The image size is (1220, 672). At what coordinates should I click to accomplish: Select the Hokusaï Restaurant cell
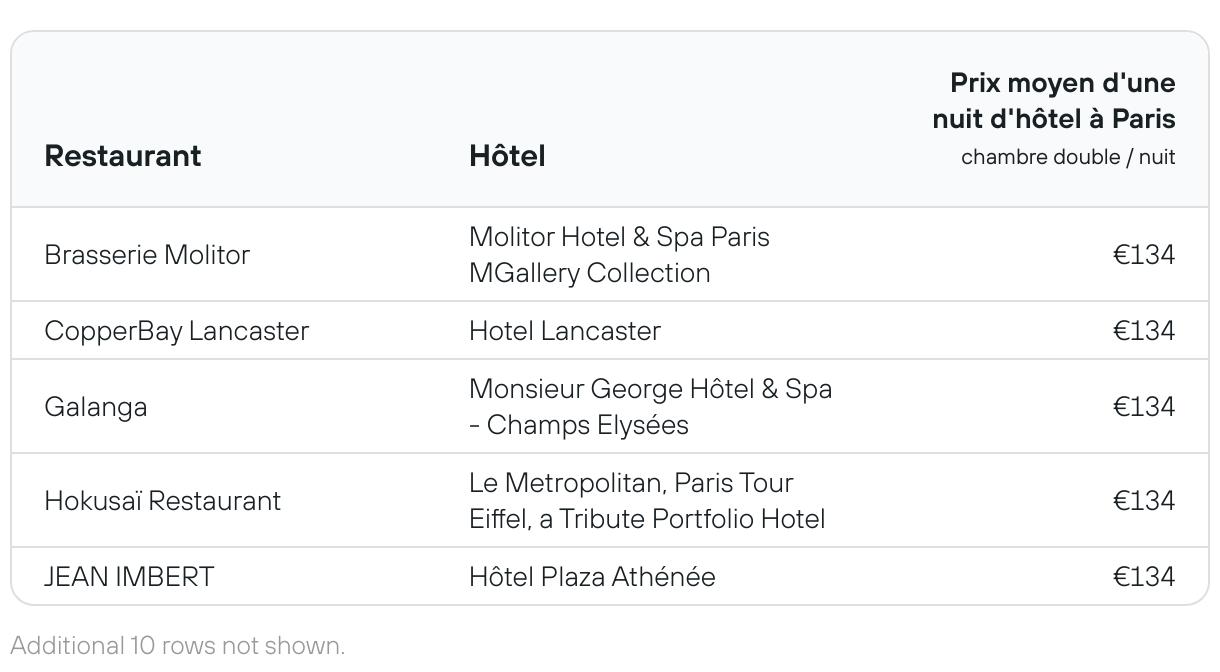tap(162, 501)
